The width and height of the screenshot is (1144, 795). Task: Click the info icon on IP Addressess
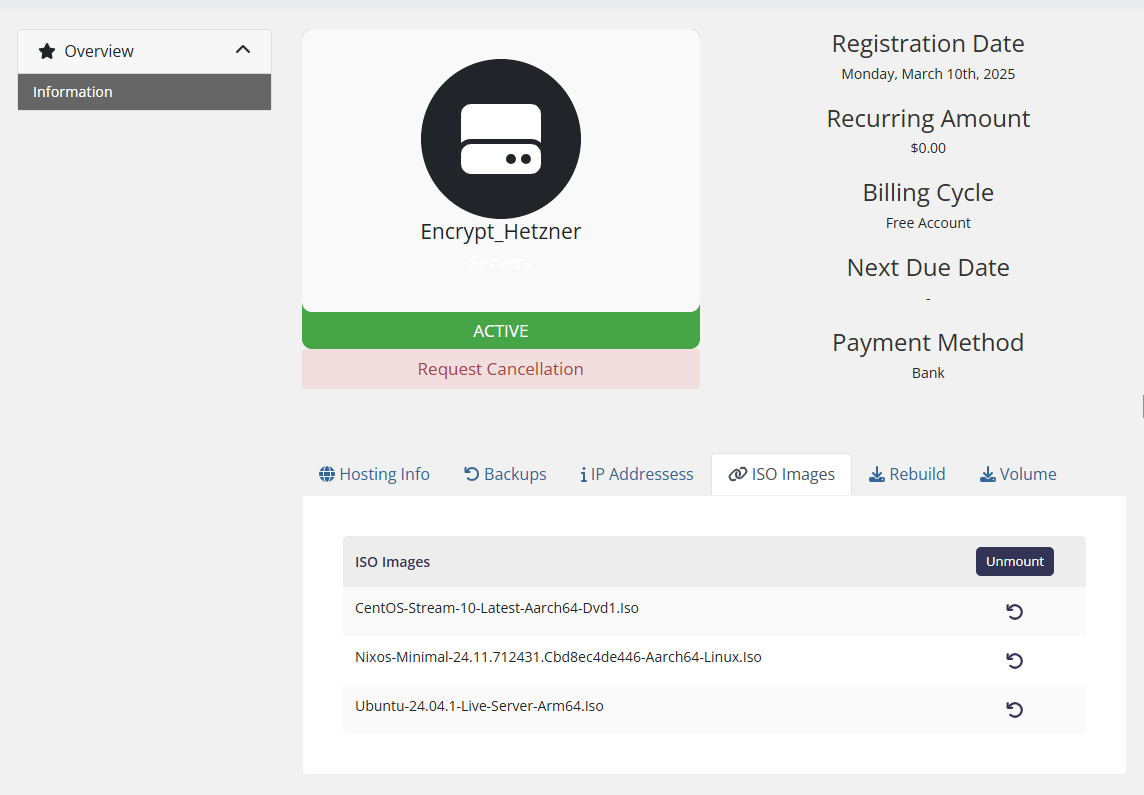pos(584,475)
